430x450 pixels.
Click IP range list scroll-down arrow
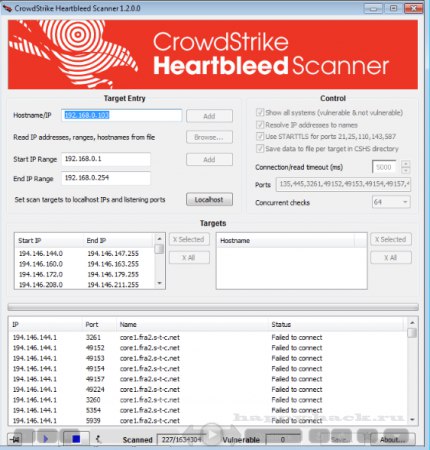pos(159,283)
